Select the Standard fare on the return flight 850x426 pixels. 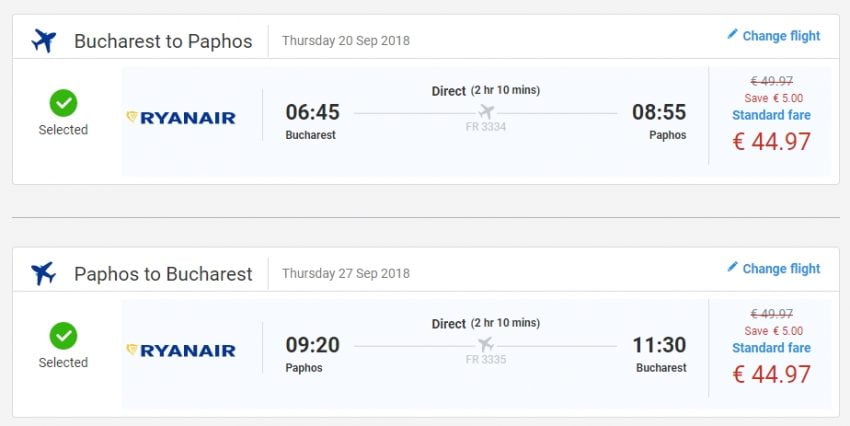(x=771, y=348)
